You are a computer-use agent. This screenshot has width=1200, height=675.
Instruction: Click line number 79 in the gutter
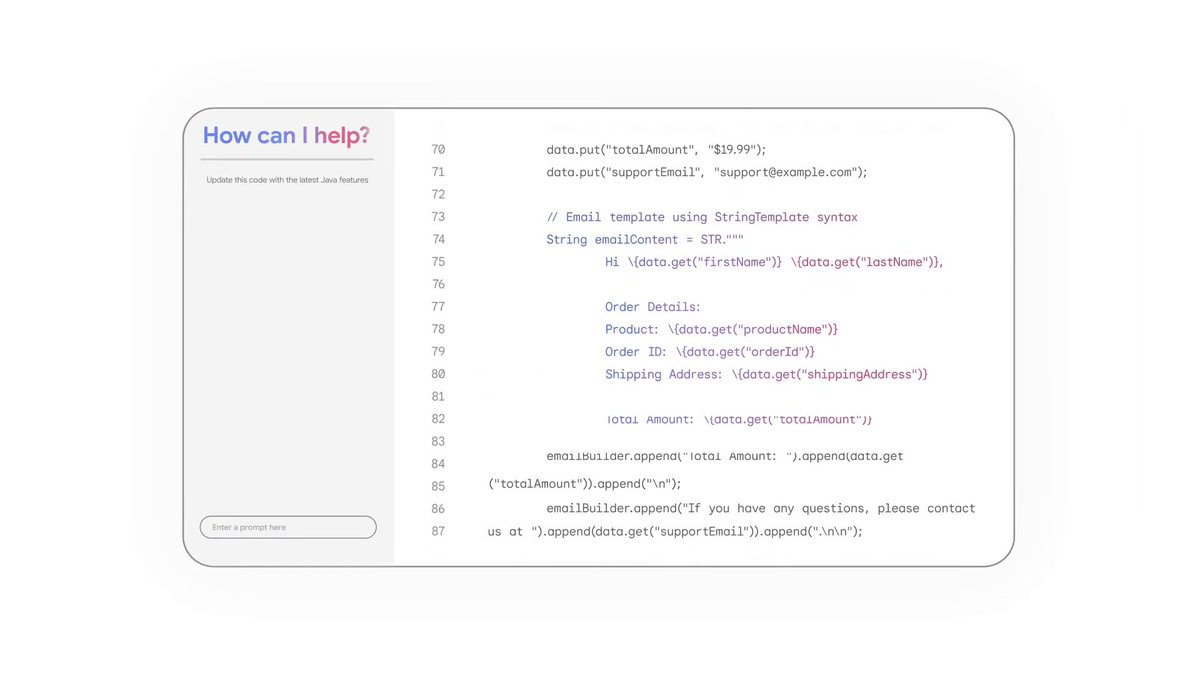coord(438,352)
